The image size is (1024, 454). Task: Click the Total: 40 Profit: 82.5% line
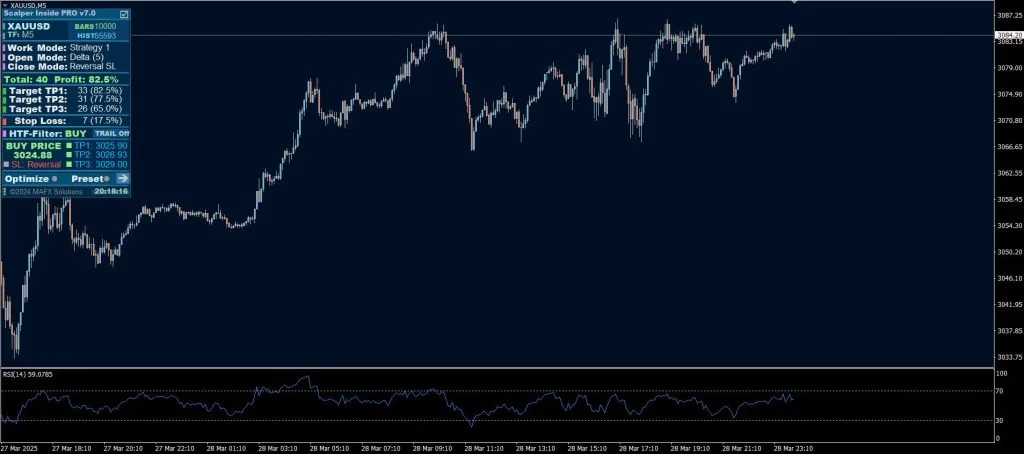coord(61,79)
